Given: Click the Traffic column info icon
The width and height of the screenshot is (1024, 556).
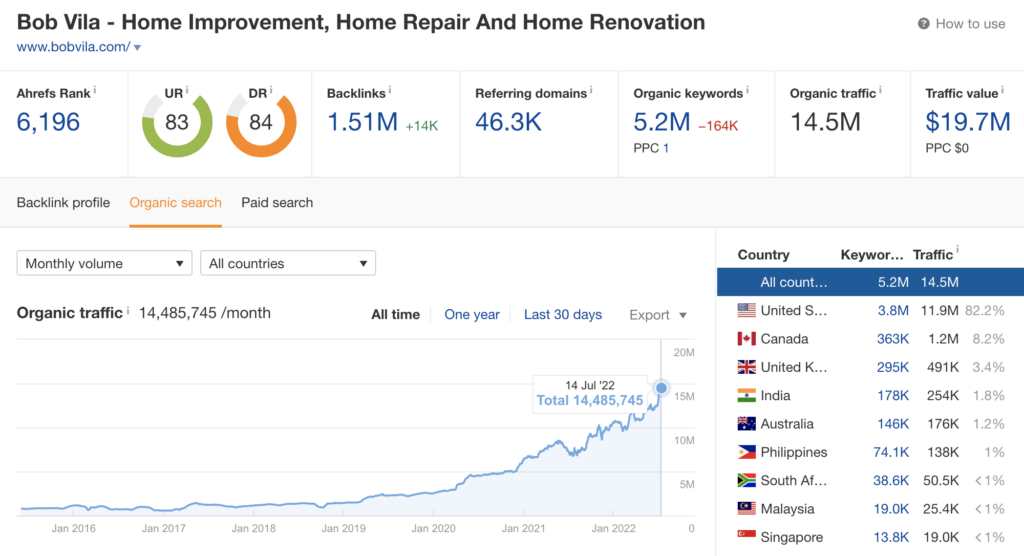Looking at the screenshot, I should pyautogui.click(x=957, y=250).
